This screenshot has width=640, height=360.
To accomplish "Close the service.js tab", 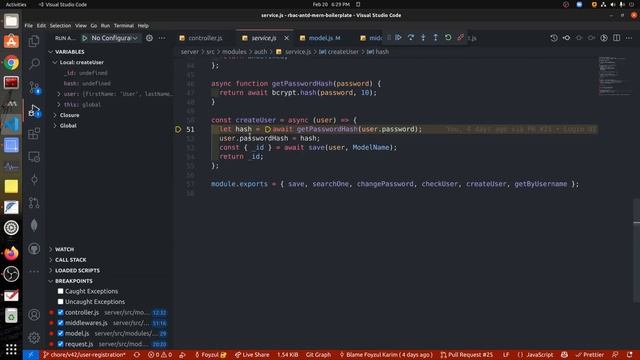I will (287, 38).
